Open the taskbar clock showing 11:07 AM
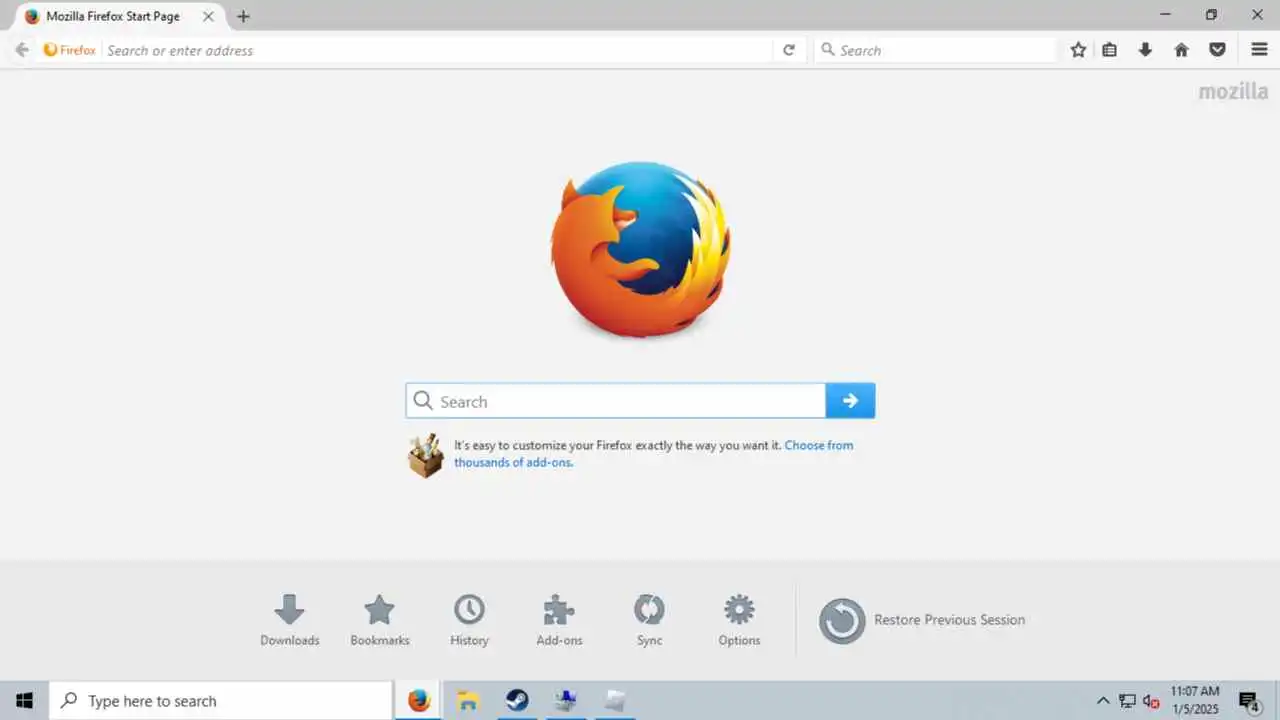This screenshot has height=720, width=1280. 1195,700
